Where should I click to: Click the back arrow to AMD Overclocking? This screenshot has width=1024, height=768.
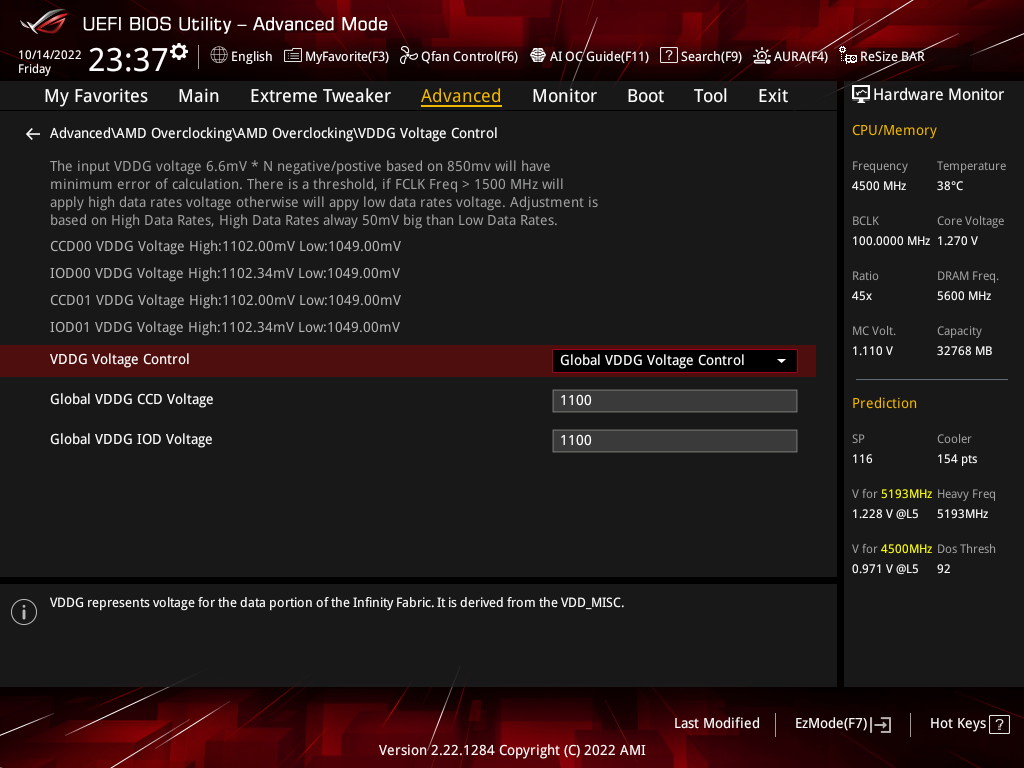pos(33,134)
